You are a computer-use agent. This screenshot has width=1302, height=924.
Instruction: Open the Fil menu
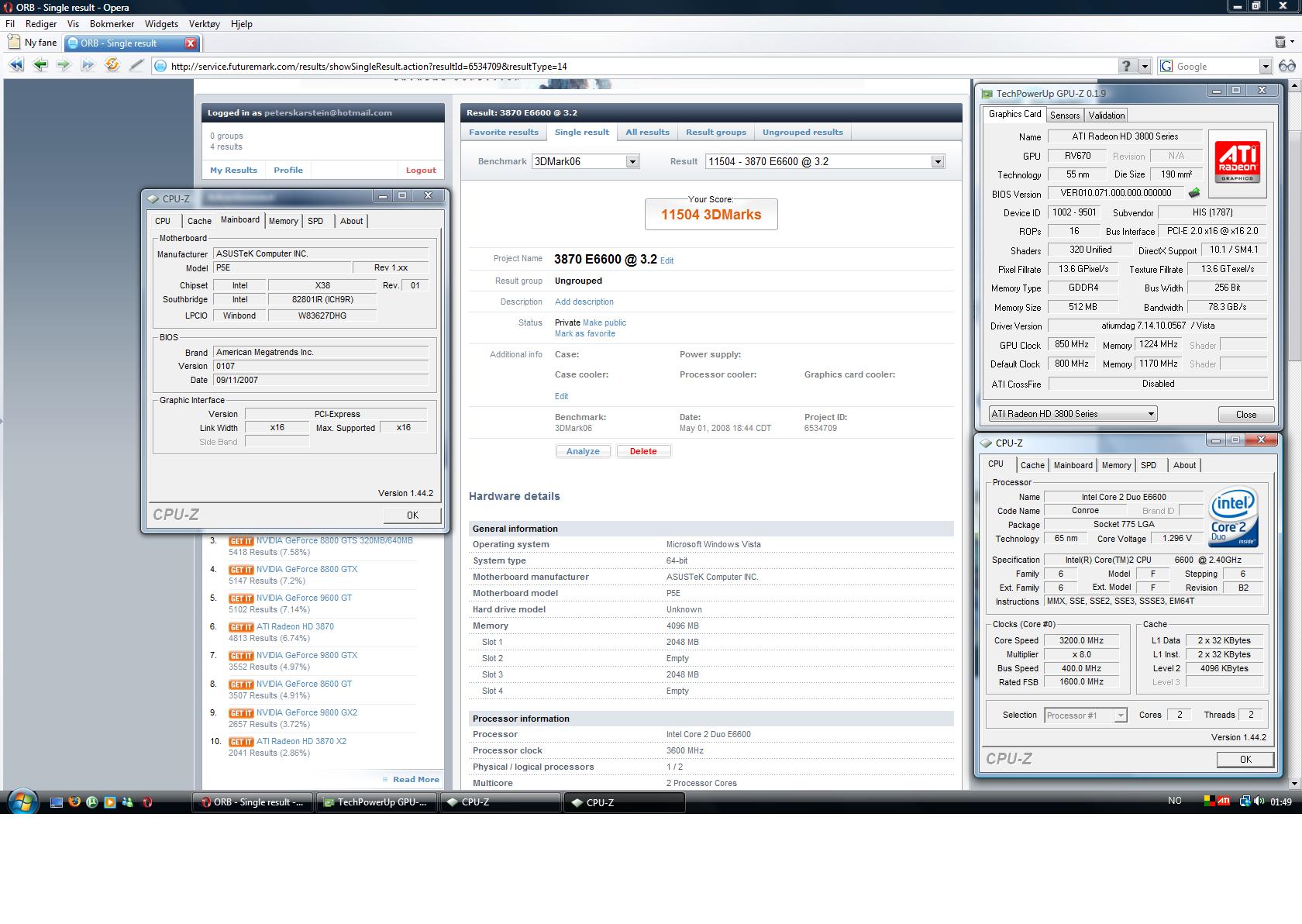[10, 24]
